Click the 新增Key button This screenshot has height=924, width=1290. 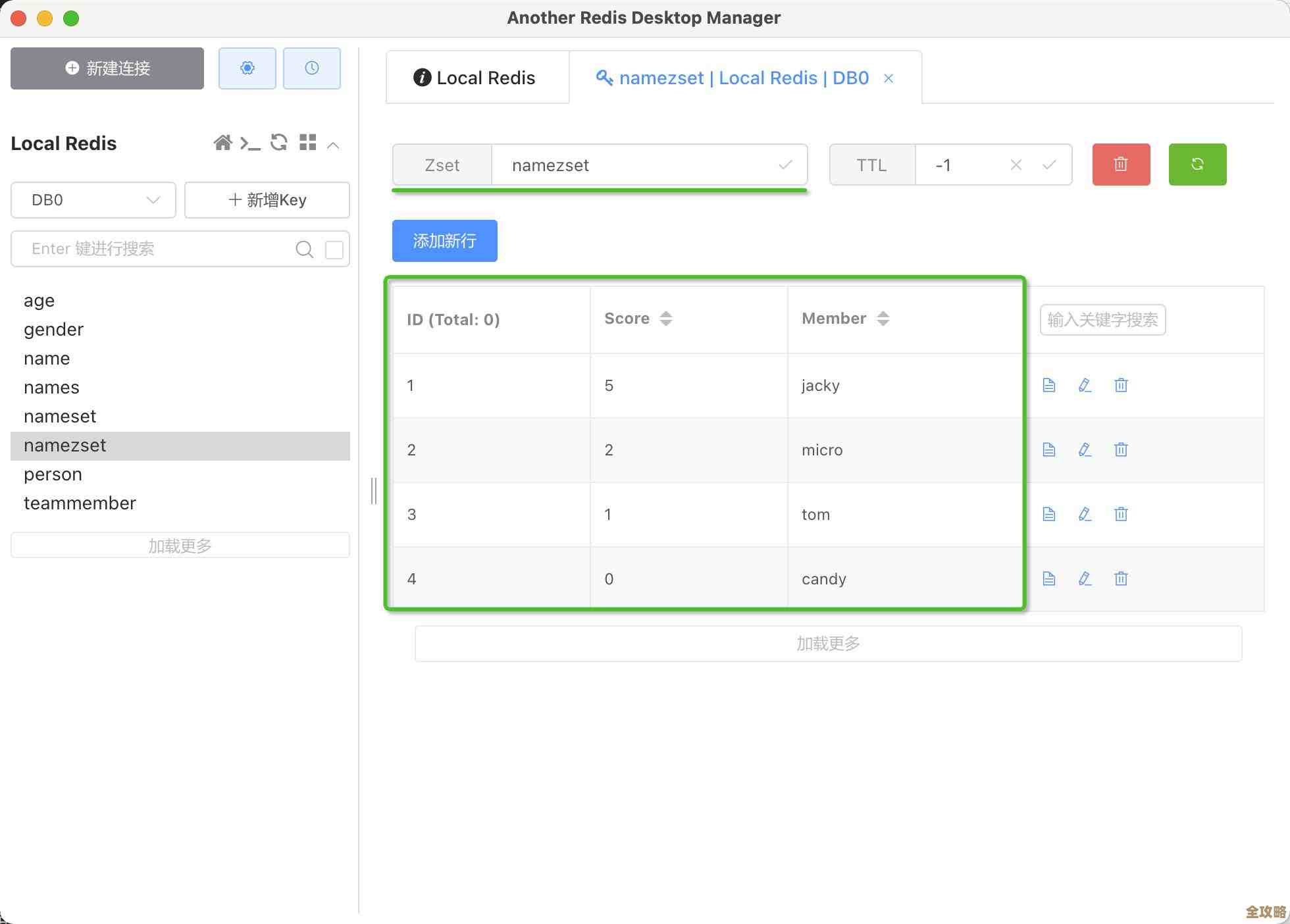click(267, 200)
